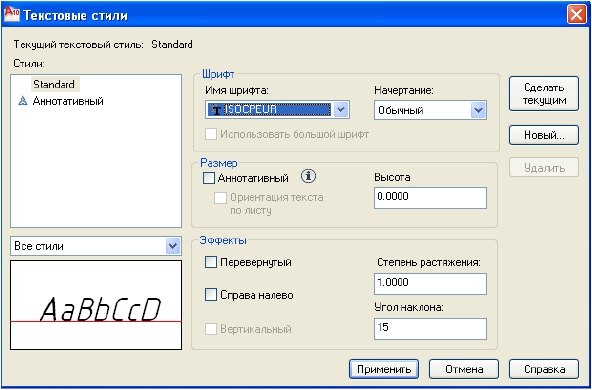This screenshot has height=390, width=592.
Task: Click the annotative triangle icon beside Аннотативный style
Action: click(x=23, y=101)
